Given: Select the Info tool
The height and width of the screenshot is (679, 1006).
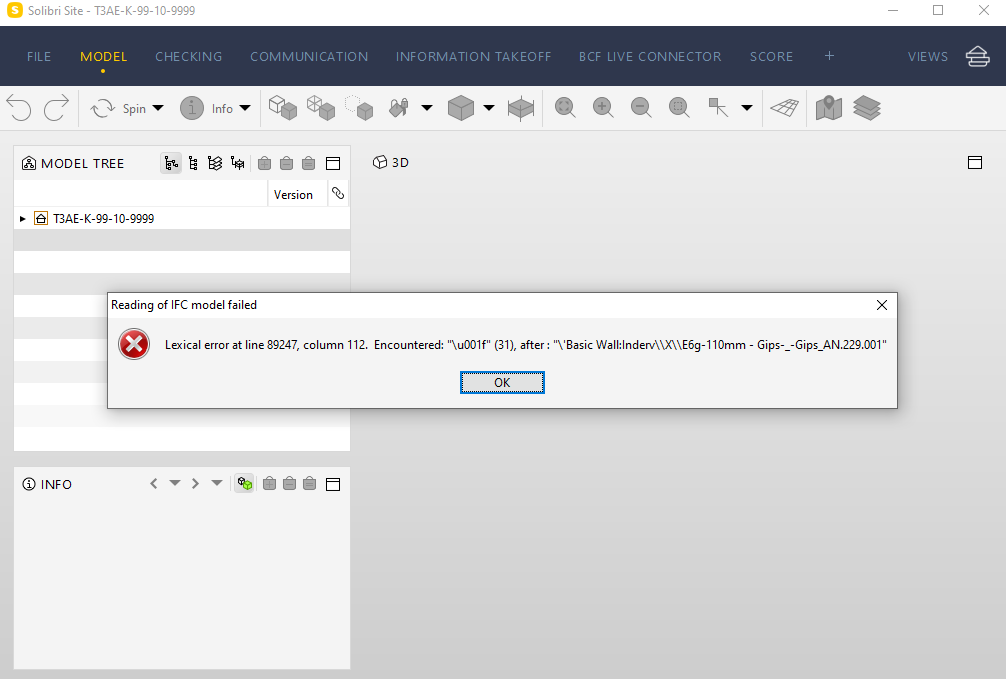Looking at the screenshot, I should pyautogui.click(x=206, y=108).
